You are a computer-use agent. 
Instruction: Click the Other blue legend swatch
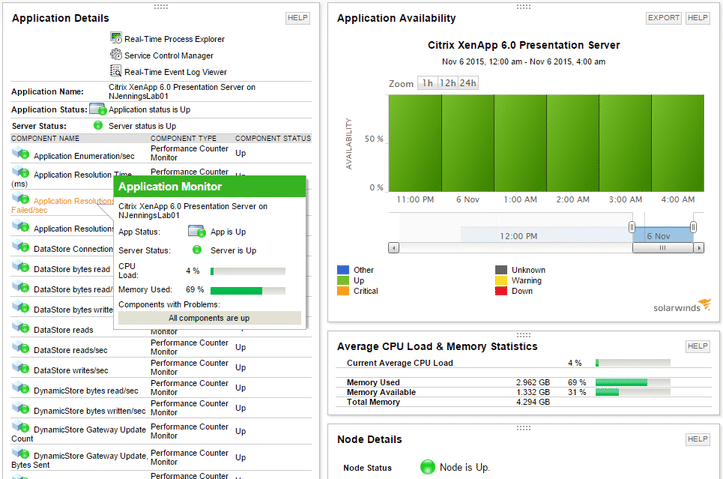(x=343, y=270)
